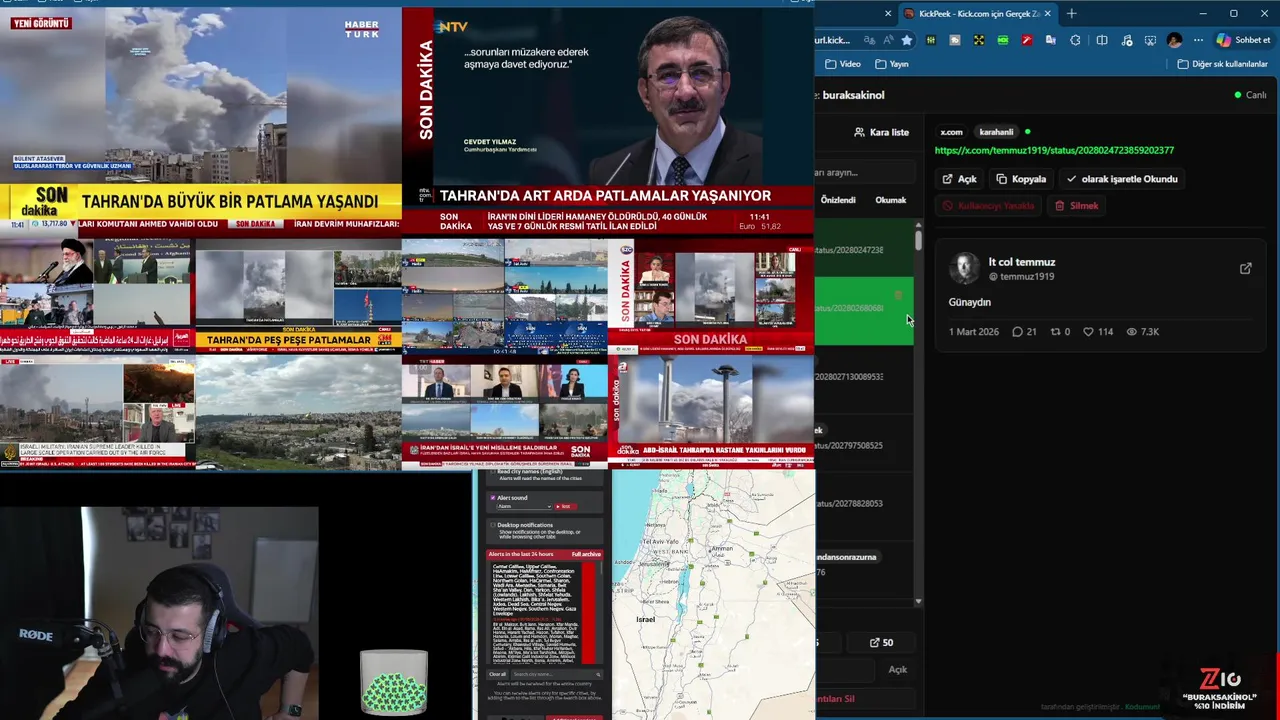
Task: Click Kopyala to copy link
Action: click(x=1021, y=179)
